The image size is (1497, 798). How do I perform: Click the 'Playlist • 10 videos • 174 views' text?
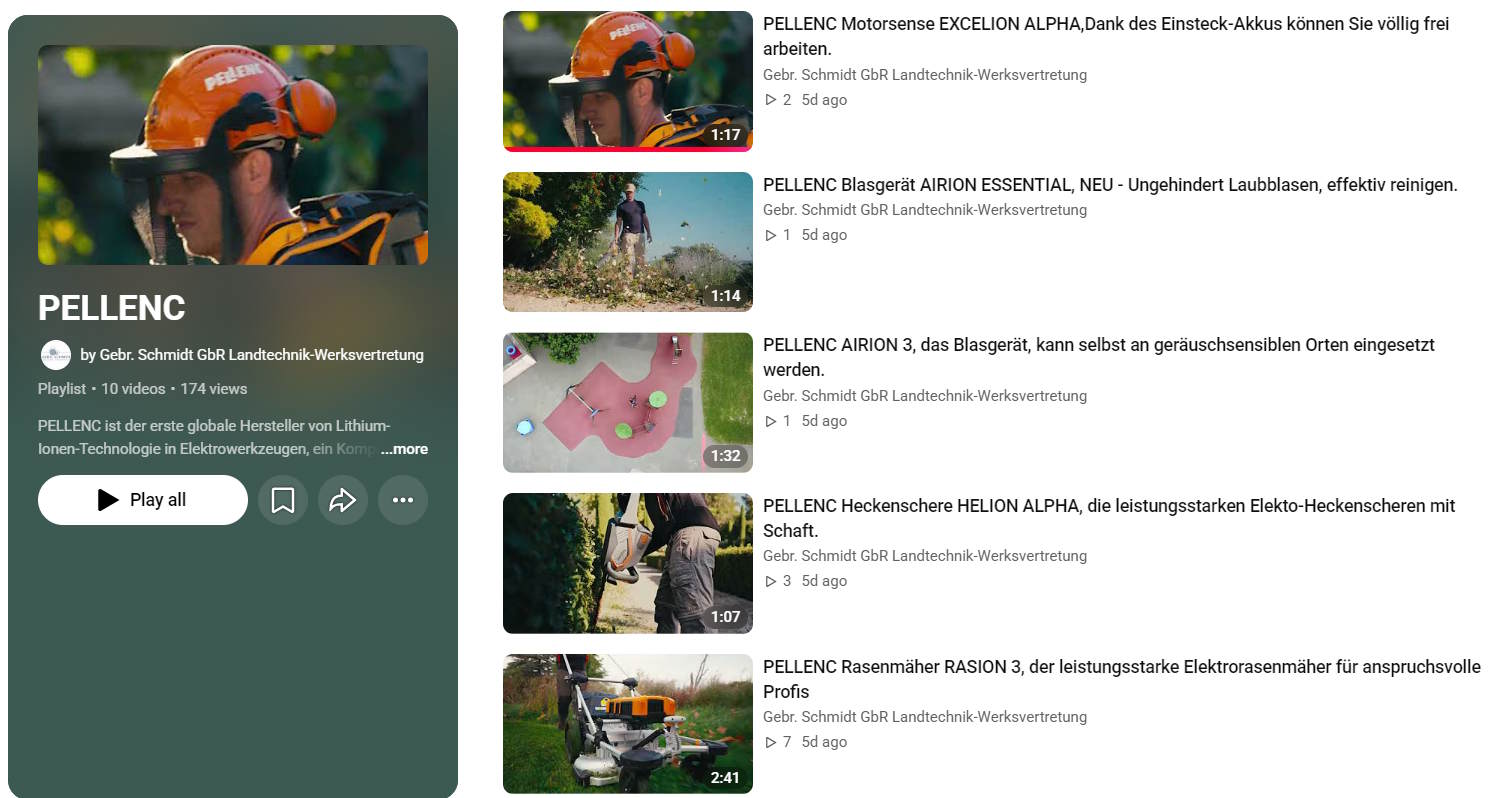142,389
